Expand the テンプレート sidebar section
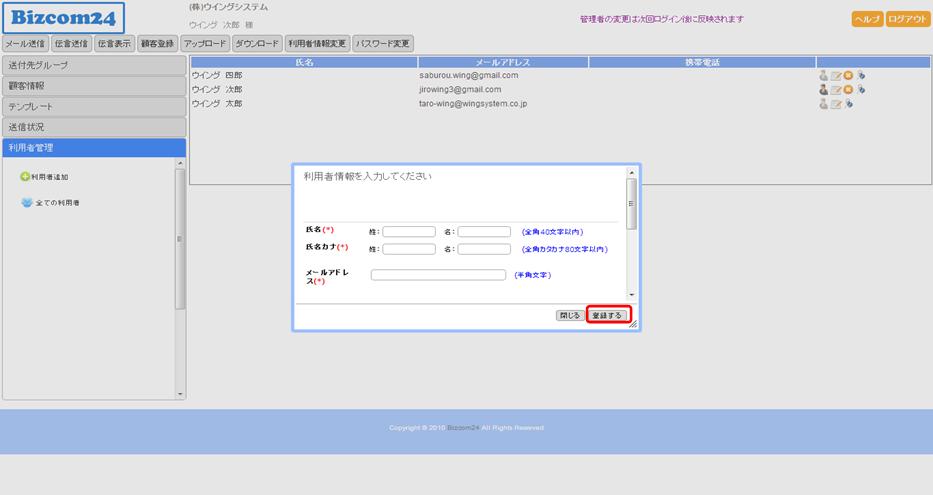Viewport: 933px width, 495px height. point(94,106)
